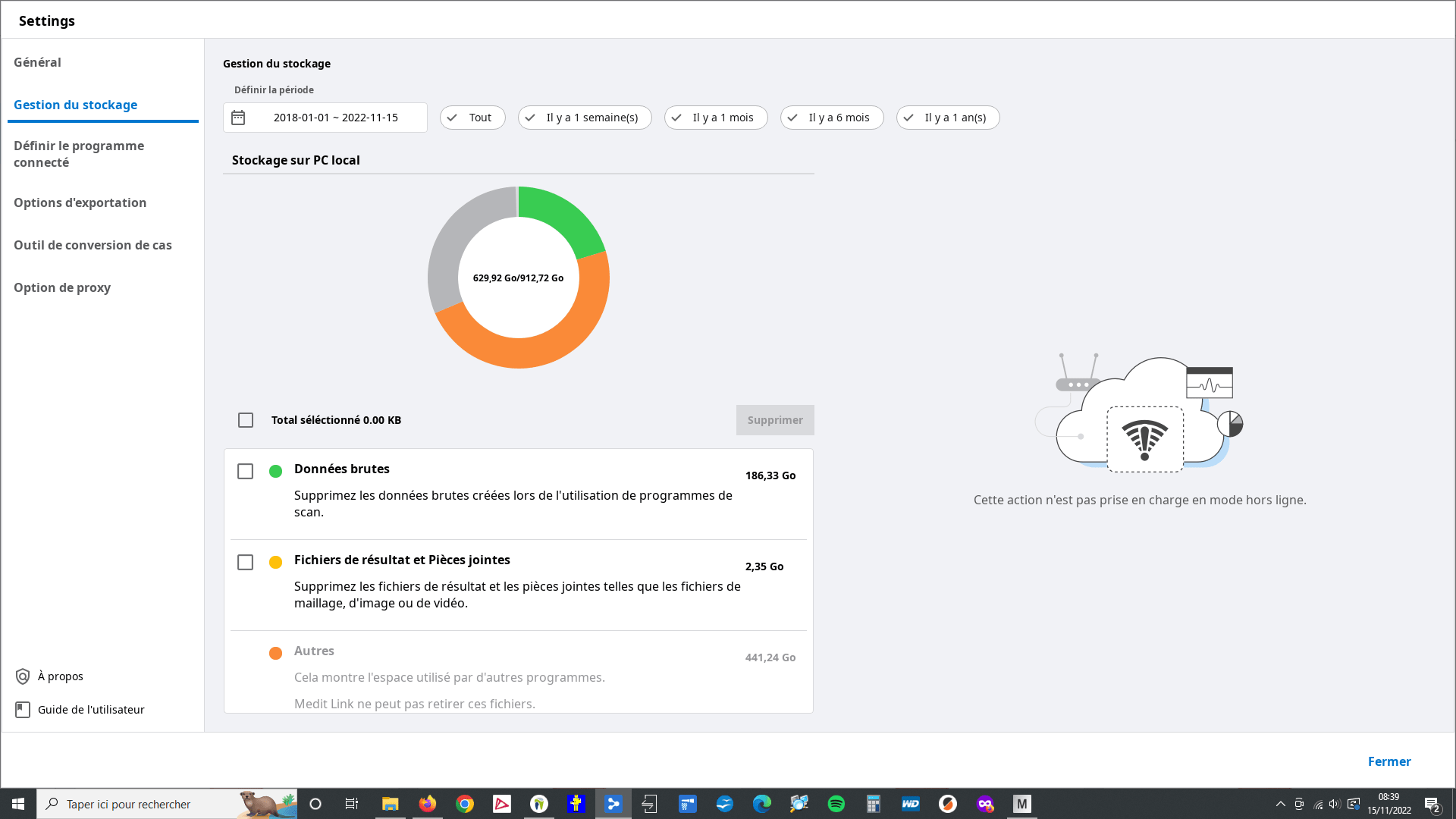Switch to Général settings tab

(x=37, y=62)
